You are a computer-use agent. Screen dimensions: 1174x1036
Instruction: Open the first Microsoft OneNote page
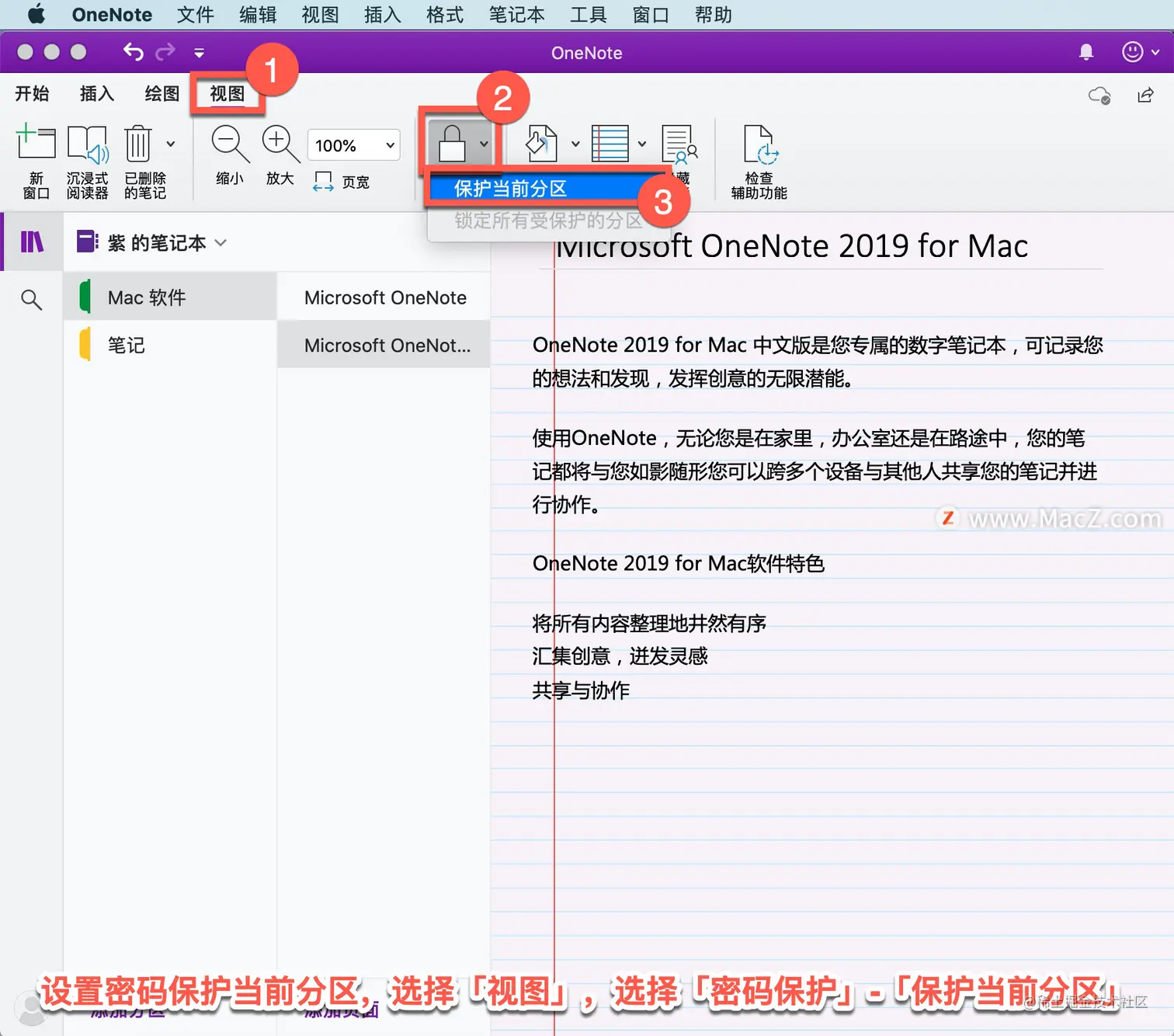(x=384, y=297)
